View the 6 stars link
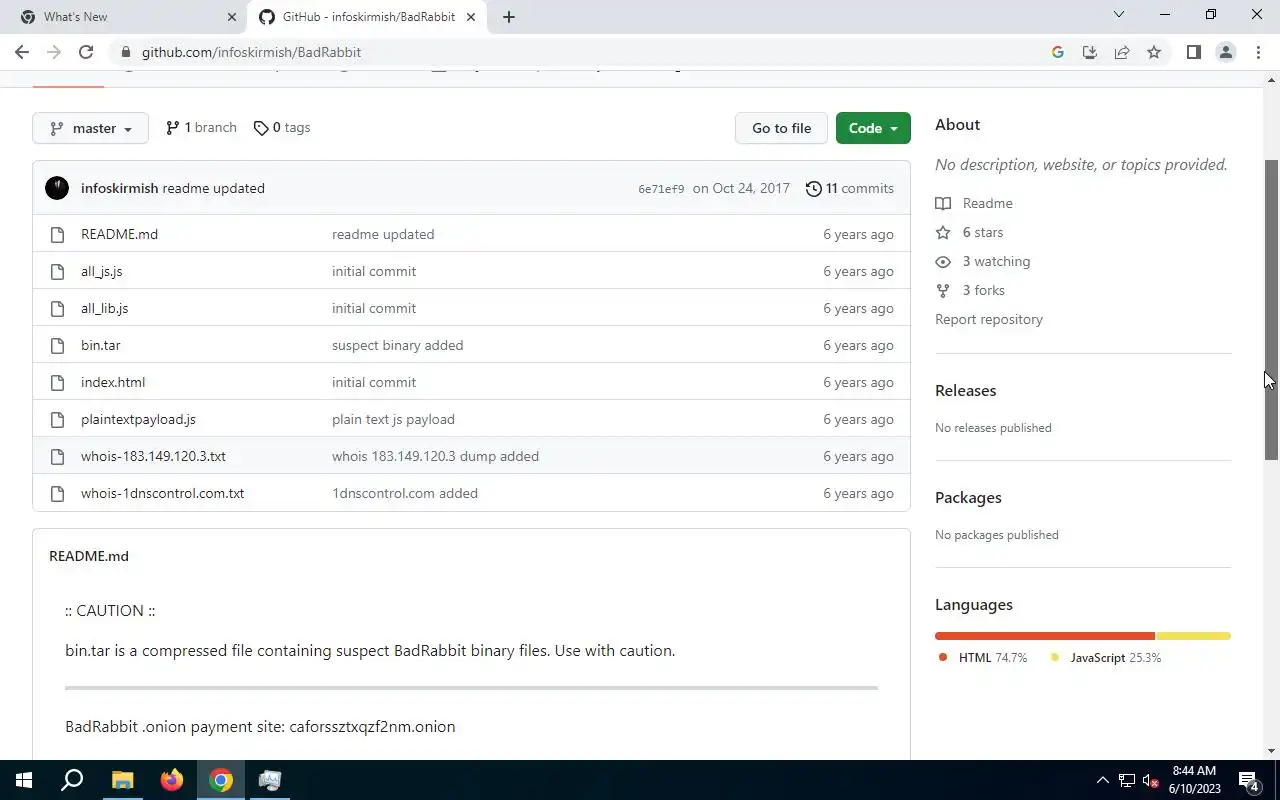 [969, 232]
